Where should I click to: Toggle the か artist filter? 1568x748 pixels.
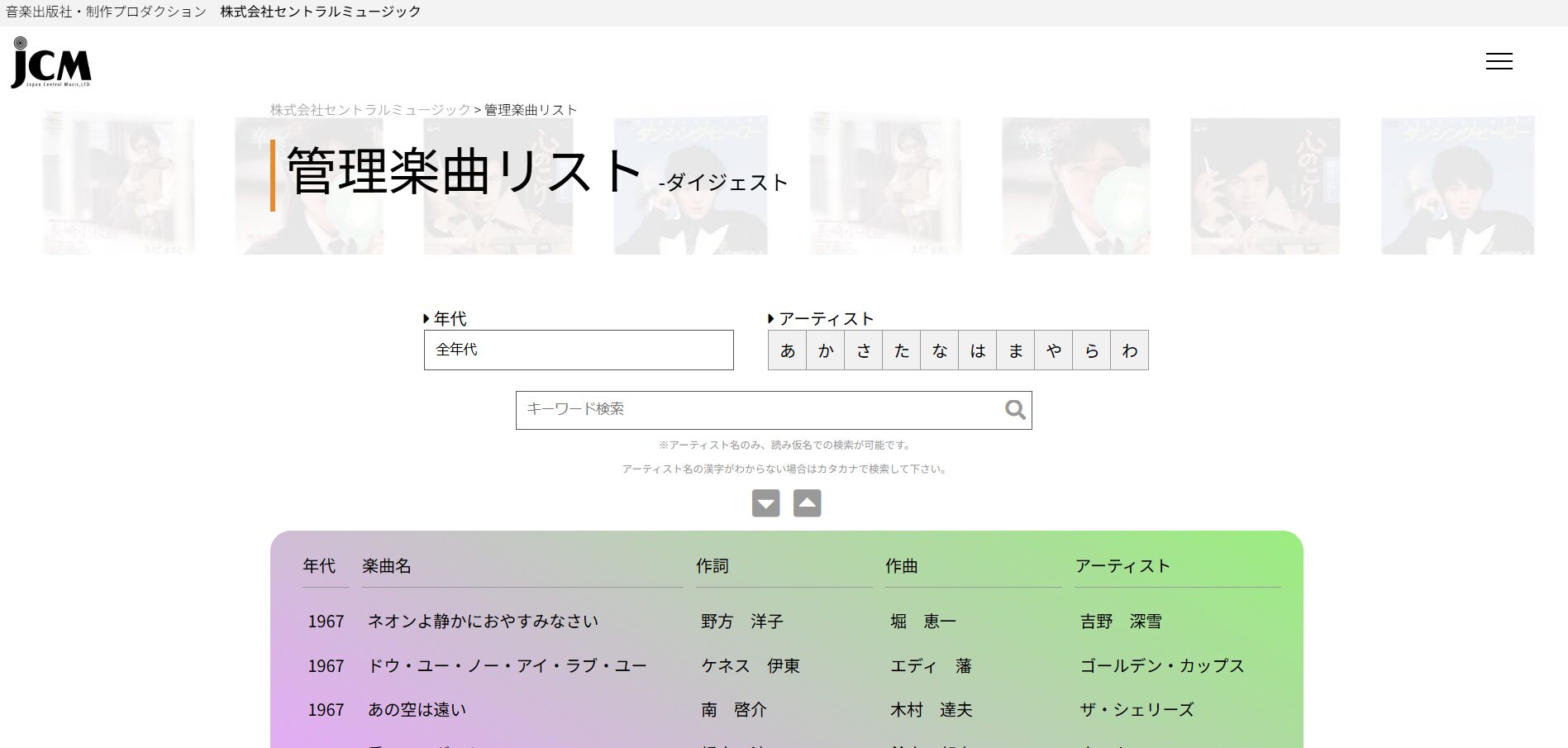[826, 350]
